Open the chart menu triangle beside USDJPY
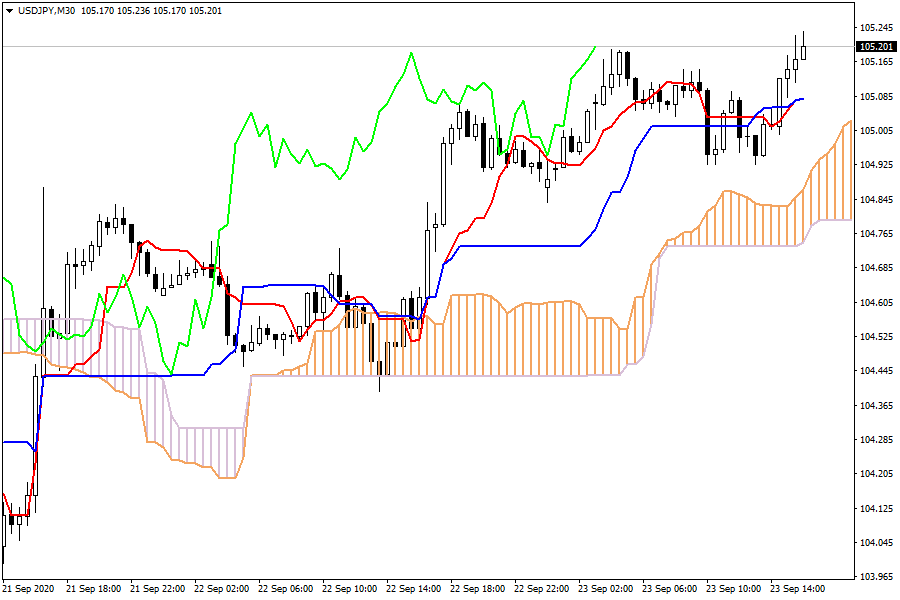900x600 pixels. [9, 10]
